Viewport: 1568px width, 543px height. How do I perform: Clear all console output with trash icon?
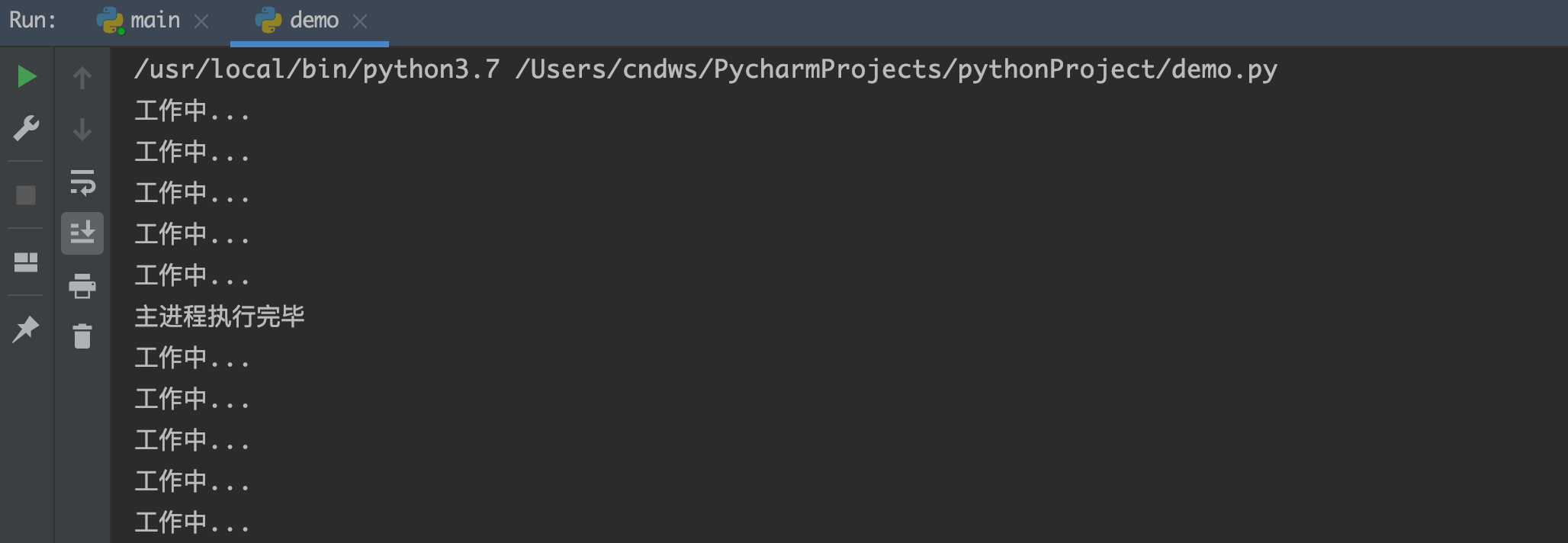coord(82,336)
